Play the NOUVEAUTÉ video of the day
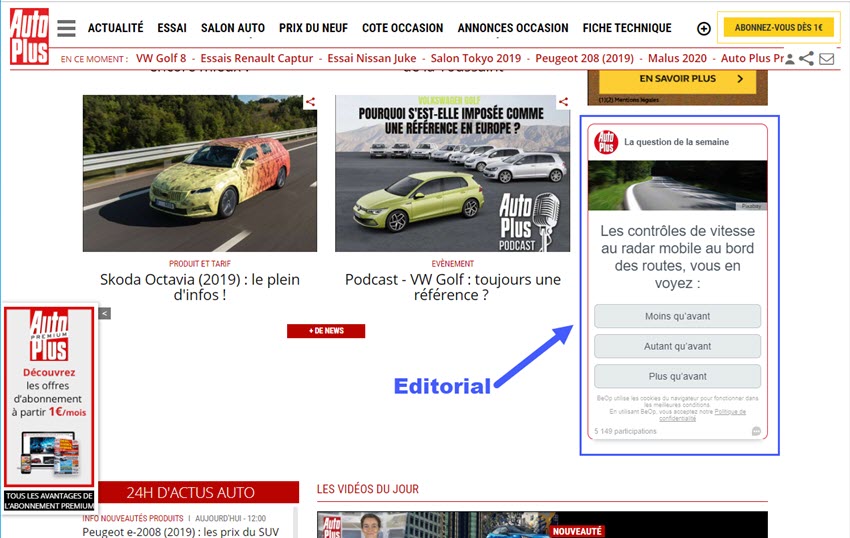 (x=542, y=525)
